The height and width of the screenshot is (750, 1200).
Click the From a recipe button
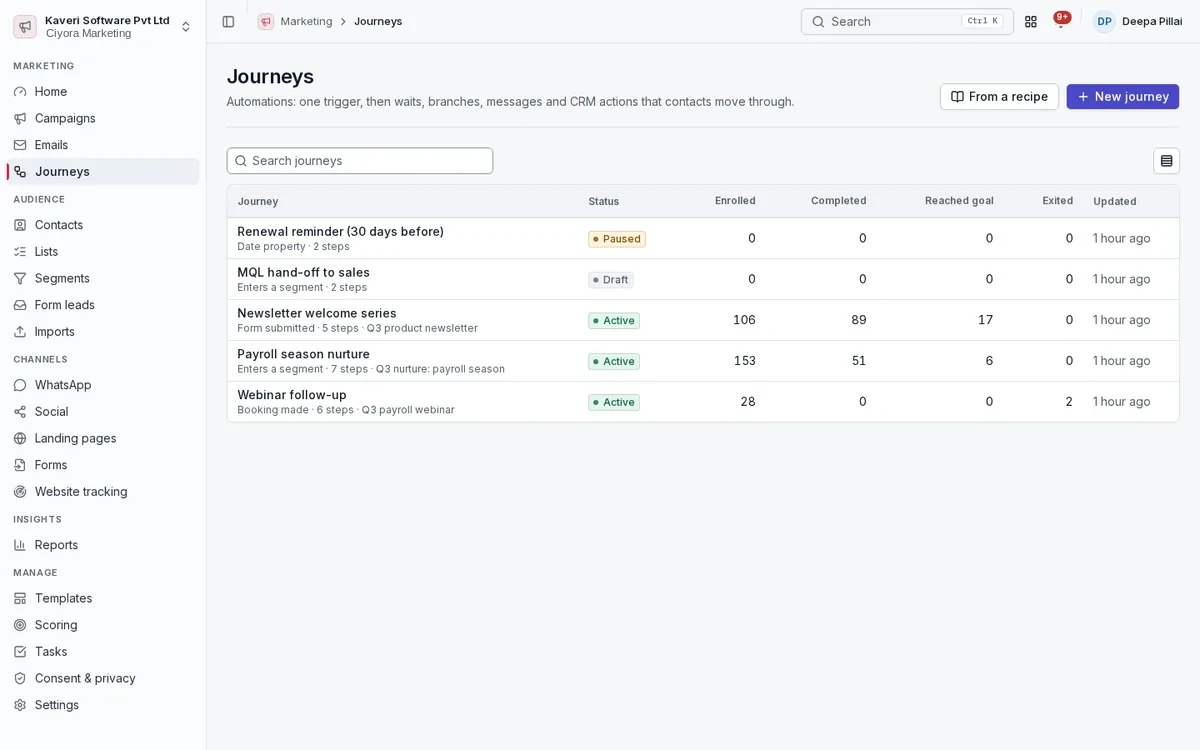click(x=999, y=97)
